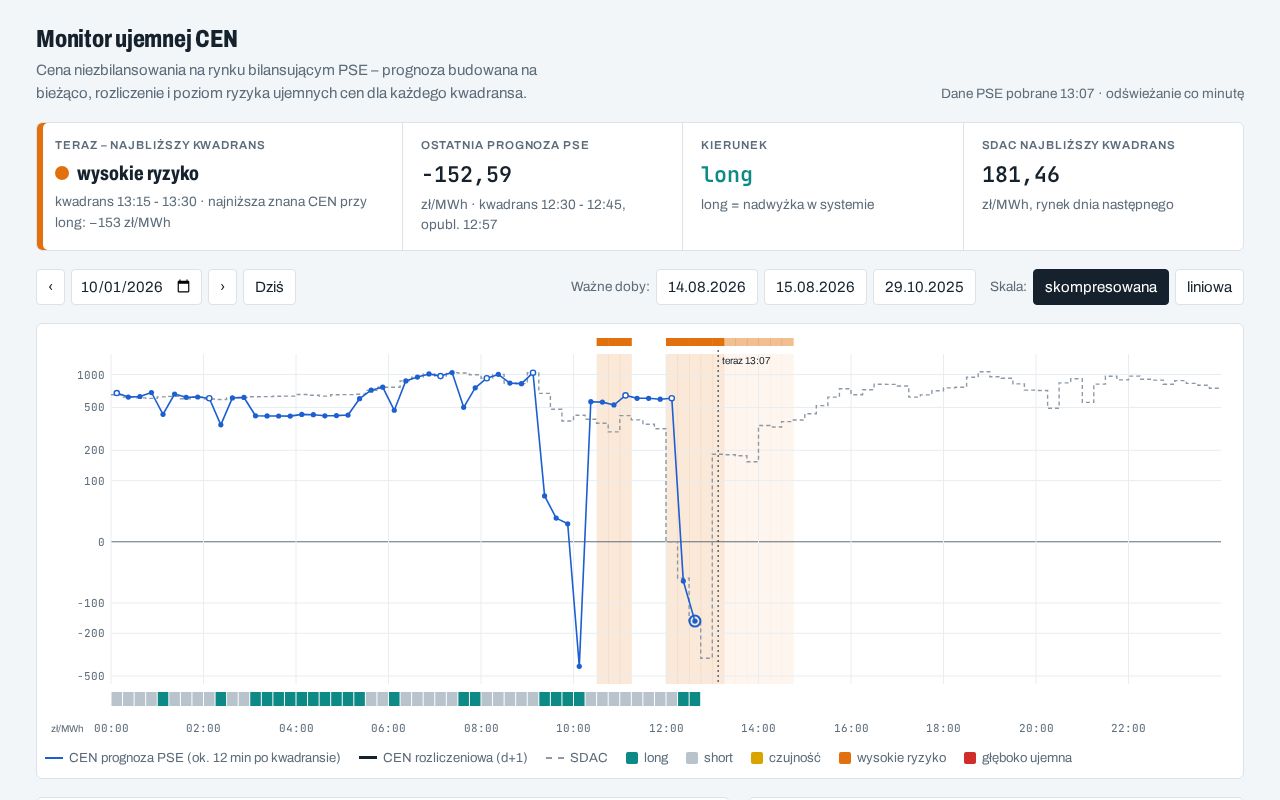Click TERAZ – NAJBLIŻSZY KWADRANS card label

click(160, 145)
